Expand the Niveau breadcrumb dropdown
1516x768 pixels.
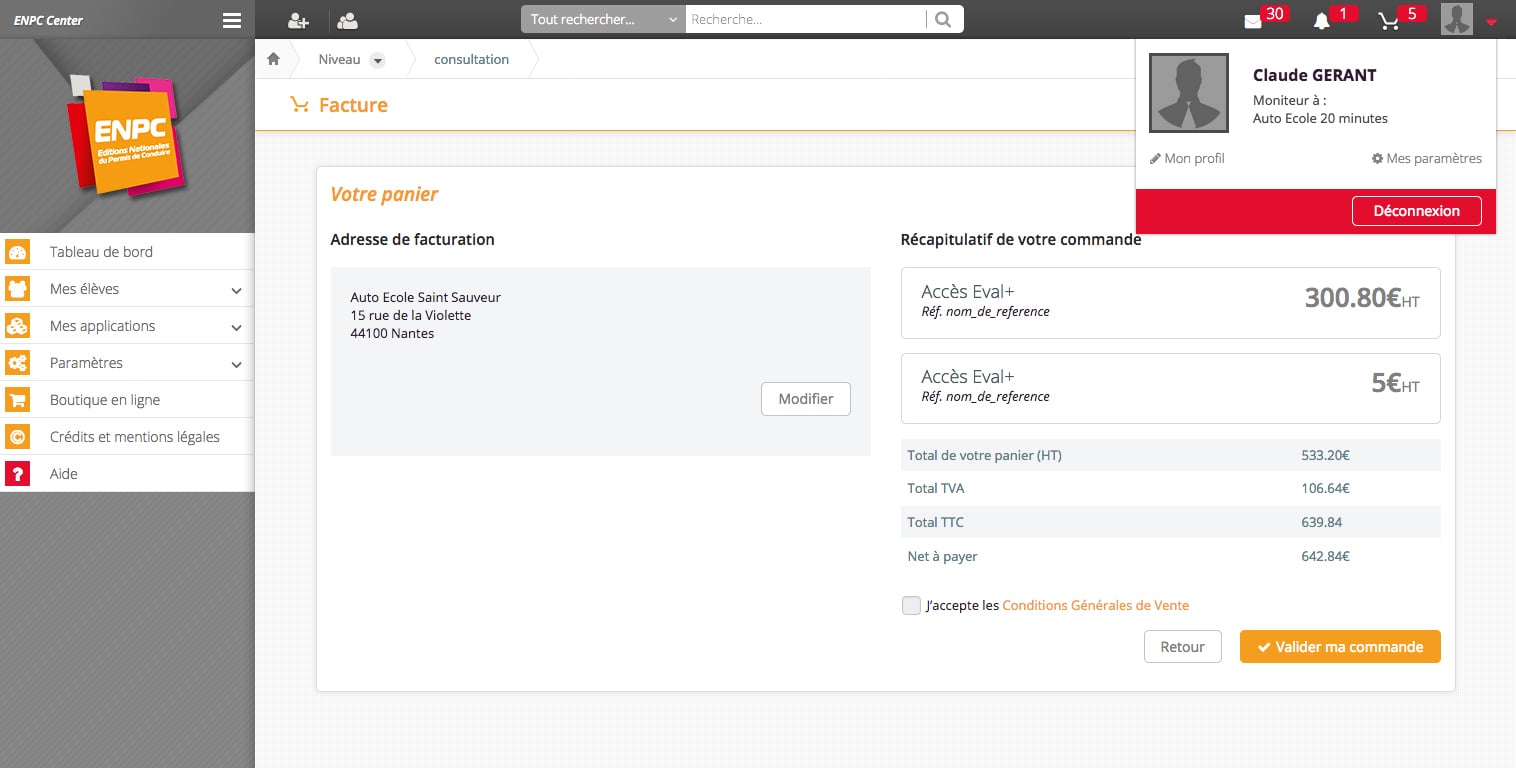(x=377, y=60)
